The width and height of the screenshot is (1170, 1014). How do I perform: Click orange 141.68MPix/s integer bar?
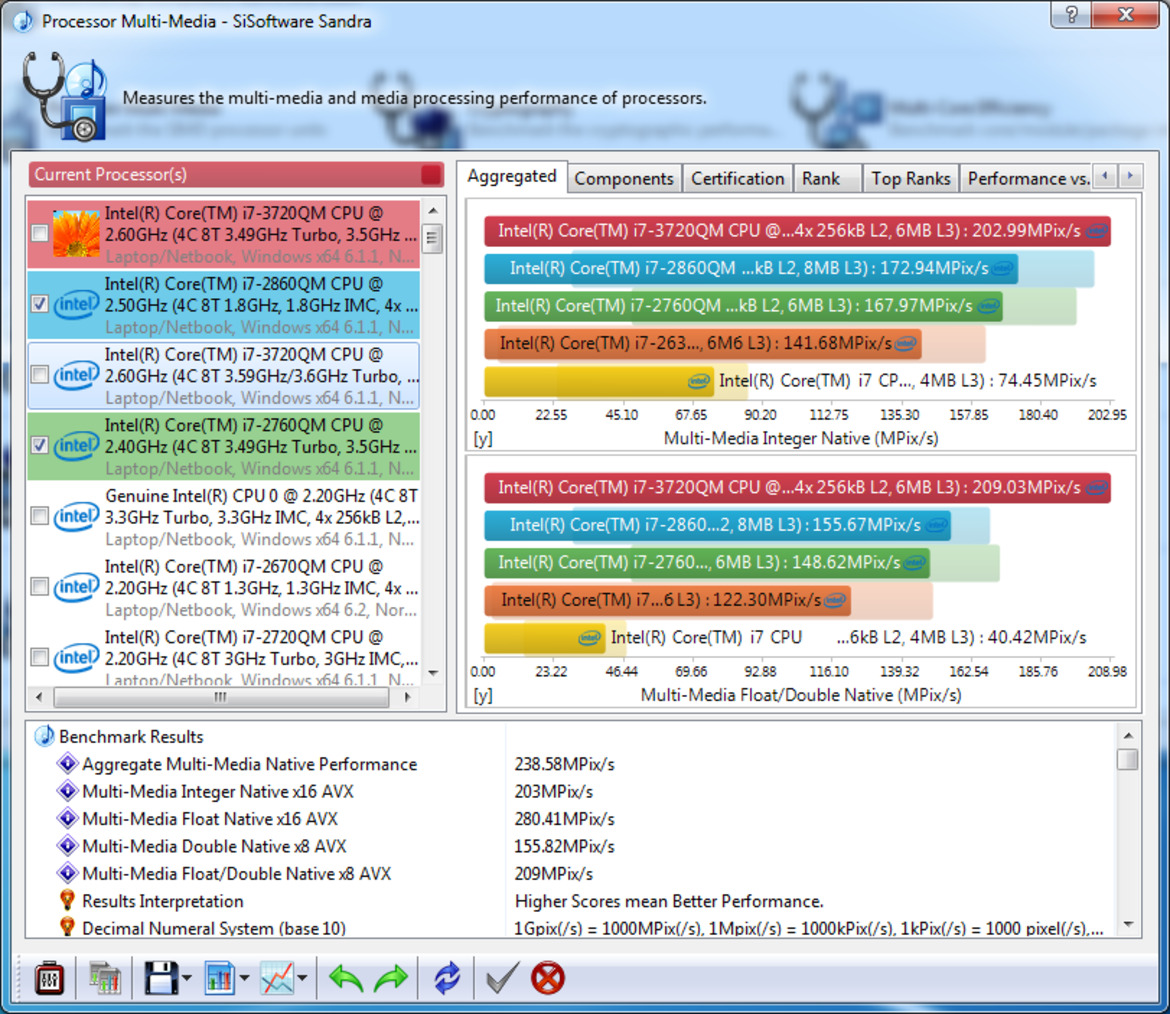(703, 343)
